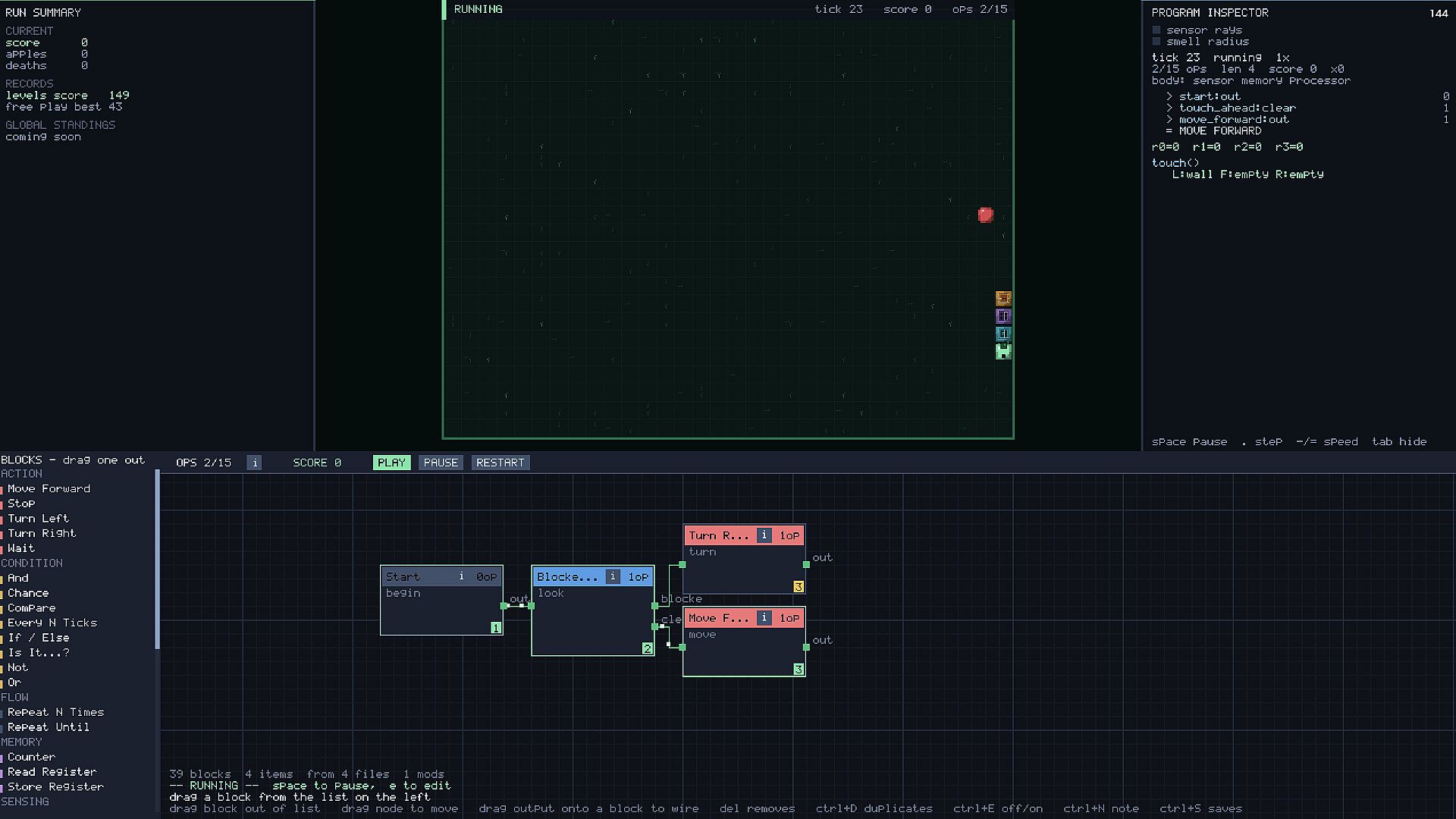Click the info icon next to OPS 2/15
Screen dimensions: 1456x819
(x=254, y=463)
